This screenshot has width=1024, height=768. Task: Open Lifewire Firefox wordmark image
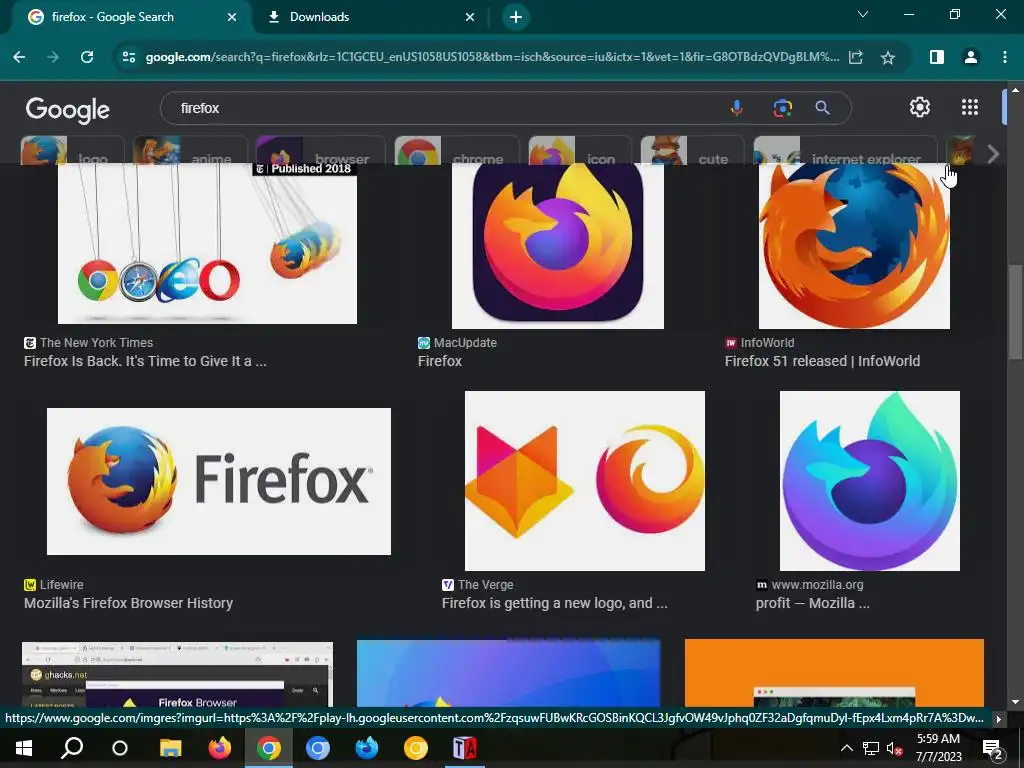pyautogui.click(x=219, y=481)
